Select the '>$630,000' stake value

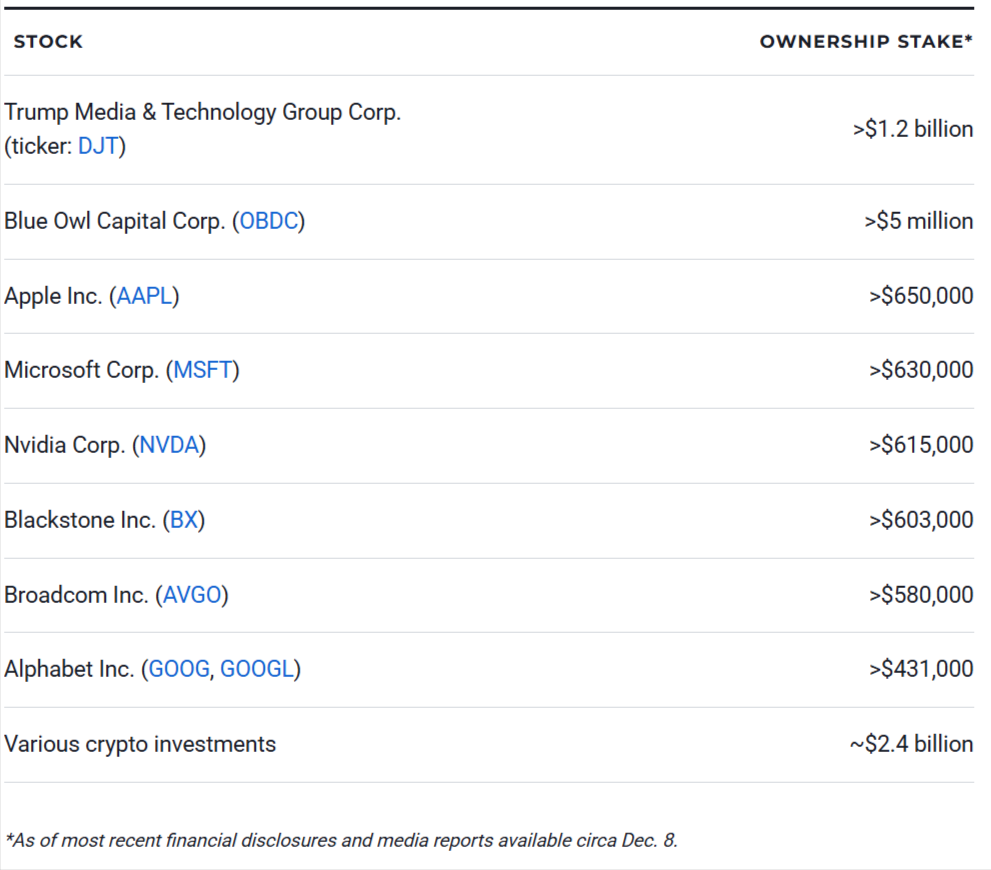coord(921,370)
